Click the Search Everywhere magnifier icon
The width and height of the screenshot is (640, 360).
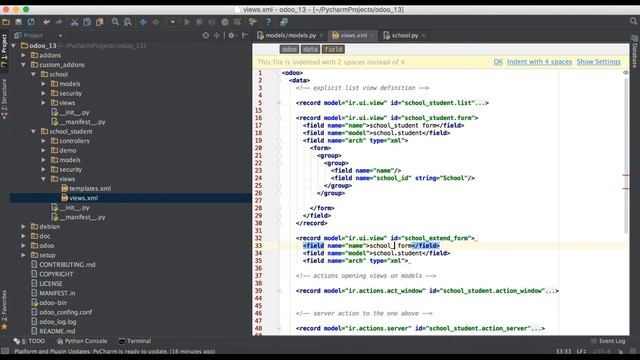(x=633, y=21)
